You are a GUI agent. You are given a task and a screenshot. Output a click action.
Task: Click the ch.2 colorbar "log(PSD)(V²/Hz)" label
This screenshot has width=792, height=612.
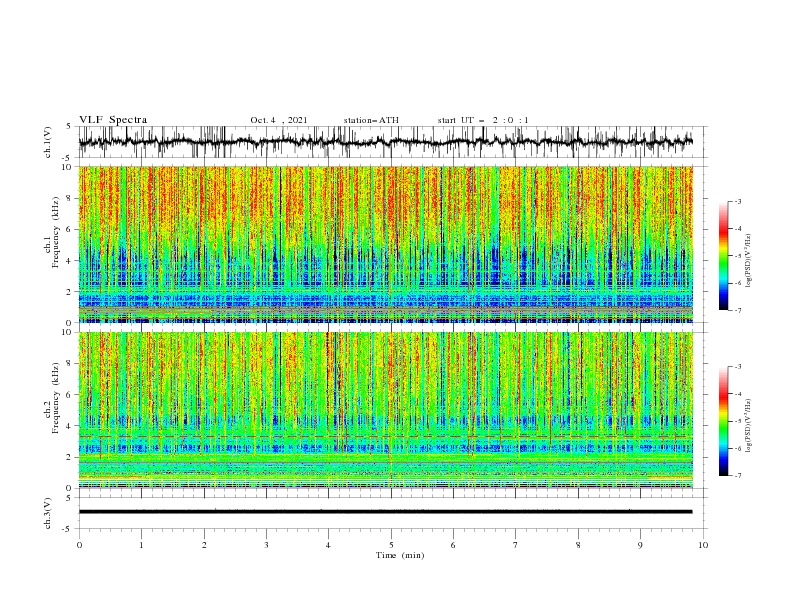pyautogui.click(x=749, y=426)
